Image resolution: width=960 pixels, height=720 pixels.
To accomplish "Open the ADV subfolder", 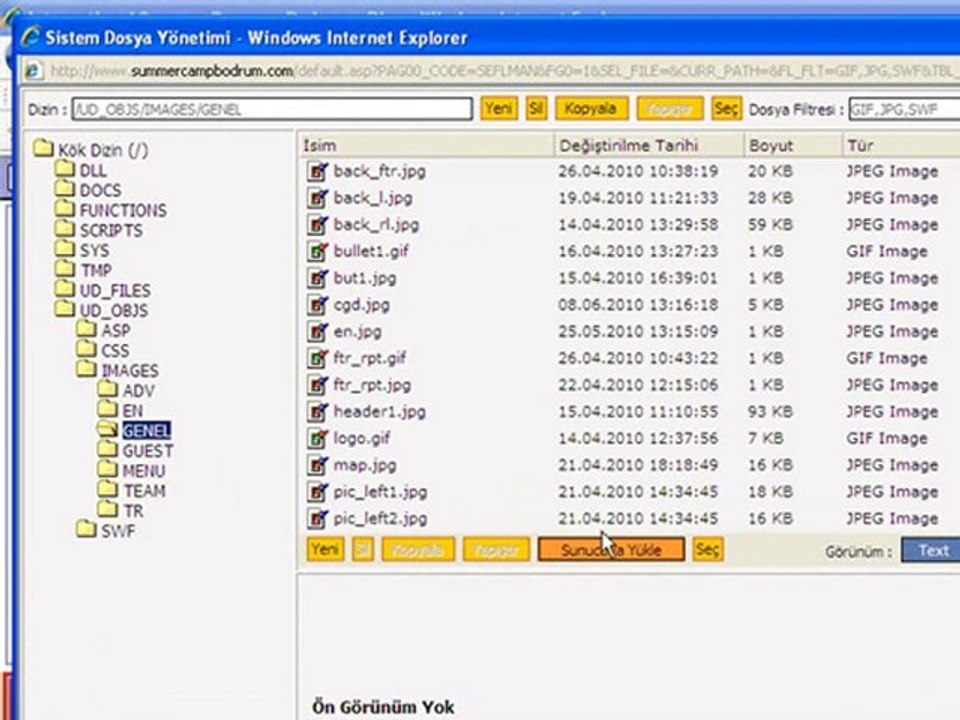I will point(138,391).
